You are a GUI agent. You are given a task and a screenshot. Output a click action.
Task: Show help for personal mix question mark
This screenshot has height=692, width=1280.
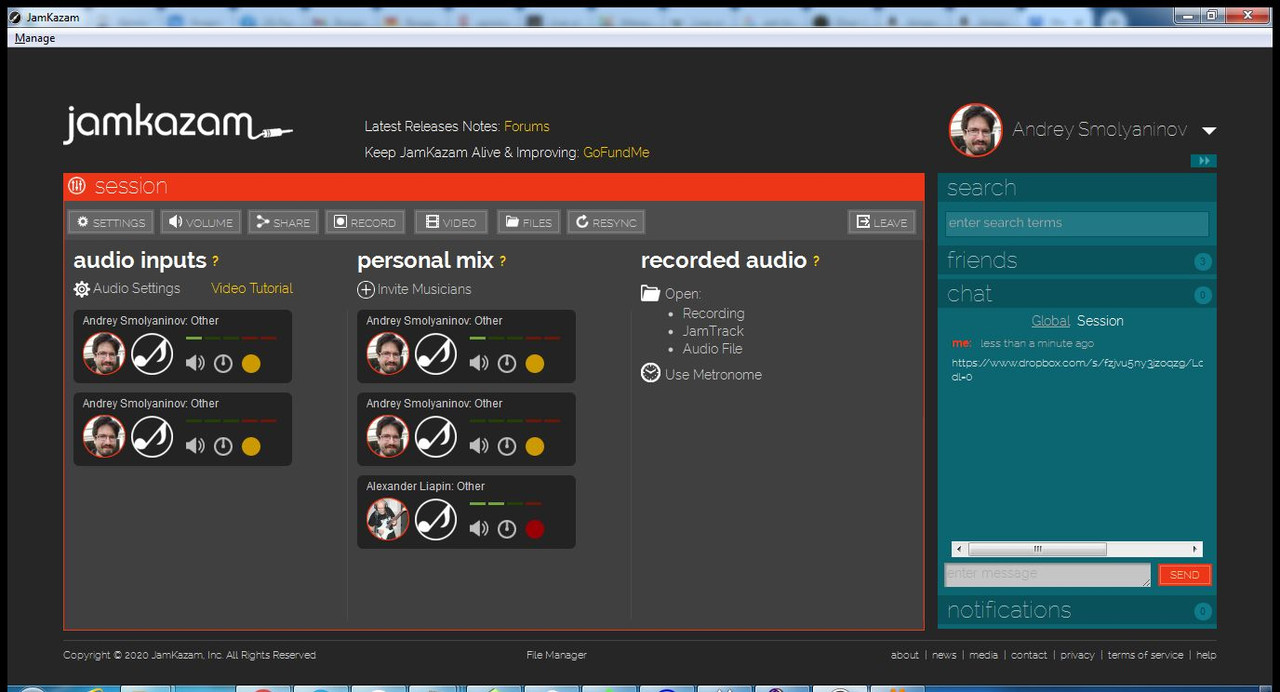pyautogui.click(x=502, y=262)
